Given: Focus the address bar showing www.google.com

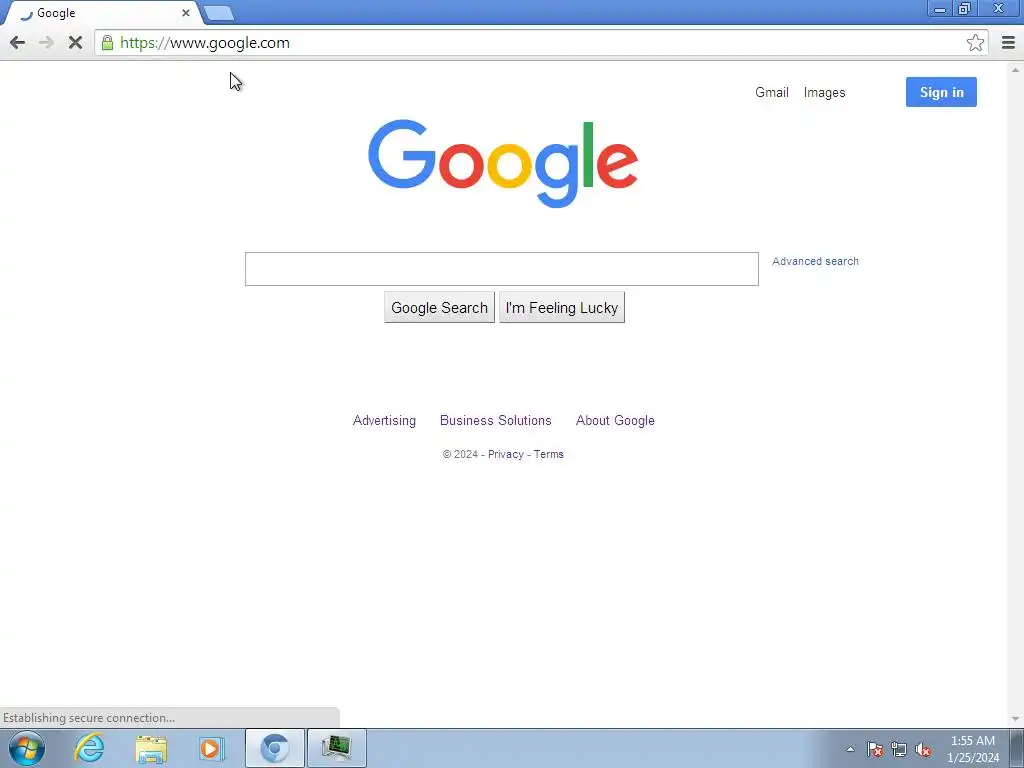Looking at the screenshot, I should point(541,43).
